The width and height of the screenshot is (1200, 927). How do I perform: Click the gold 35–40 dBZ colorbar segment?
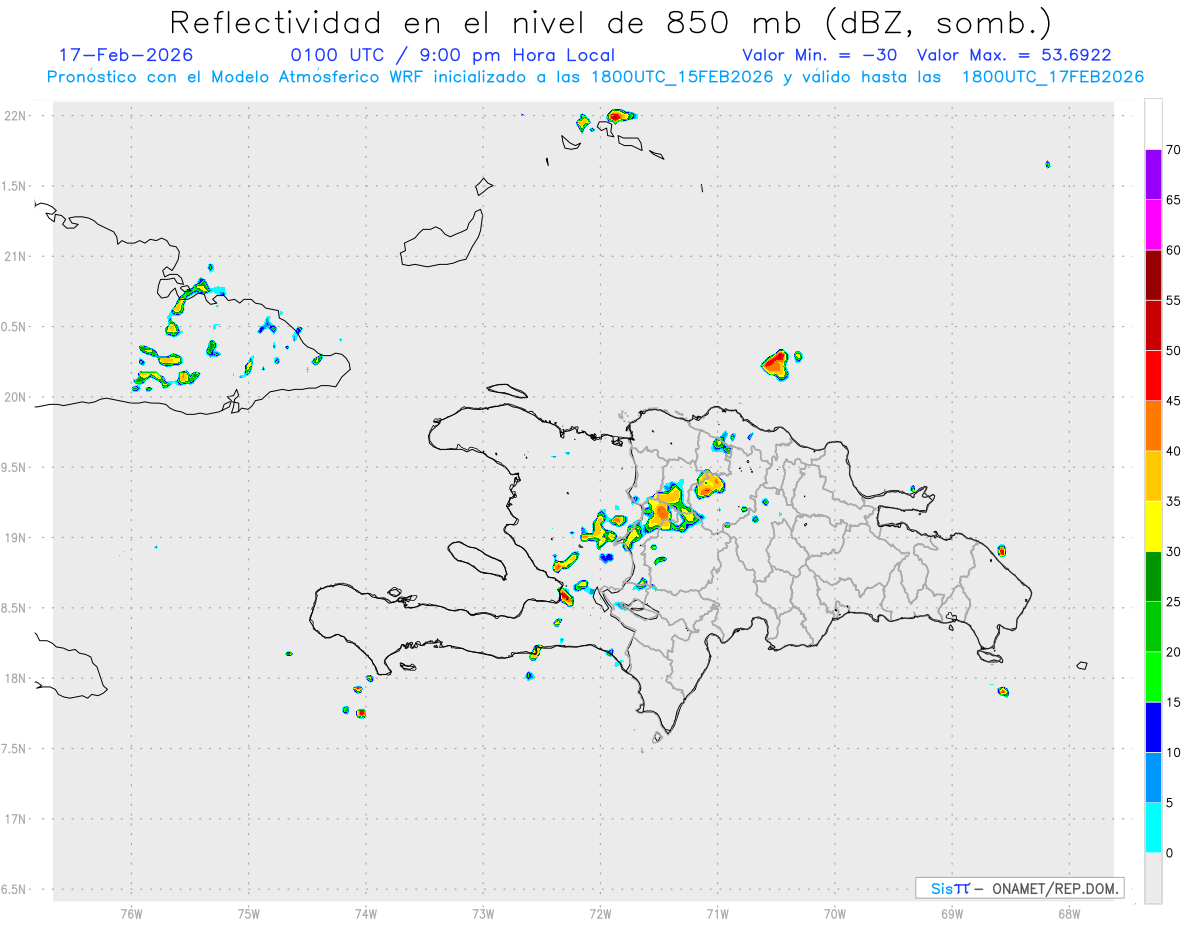(1153, 476)
